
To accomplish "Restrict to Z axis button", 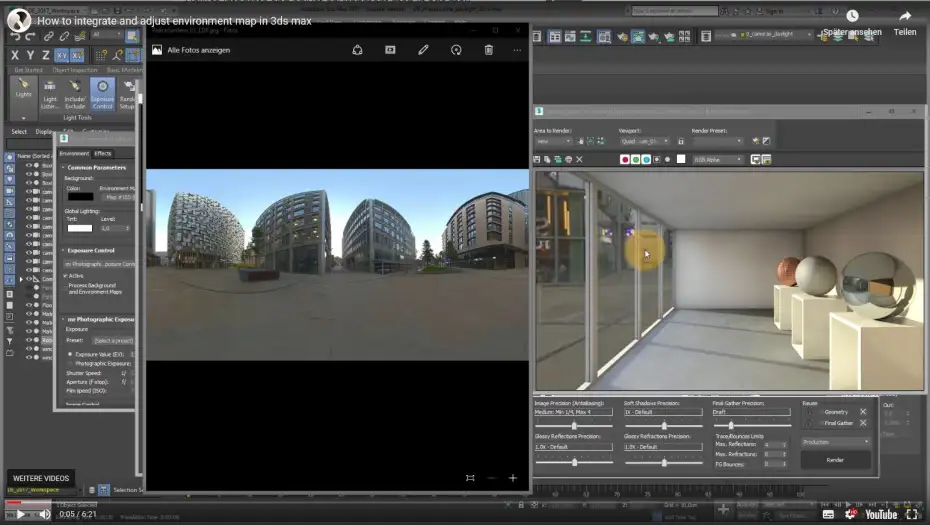I will 46,55.
